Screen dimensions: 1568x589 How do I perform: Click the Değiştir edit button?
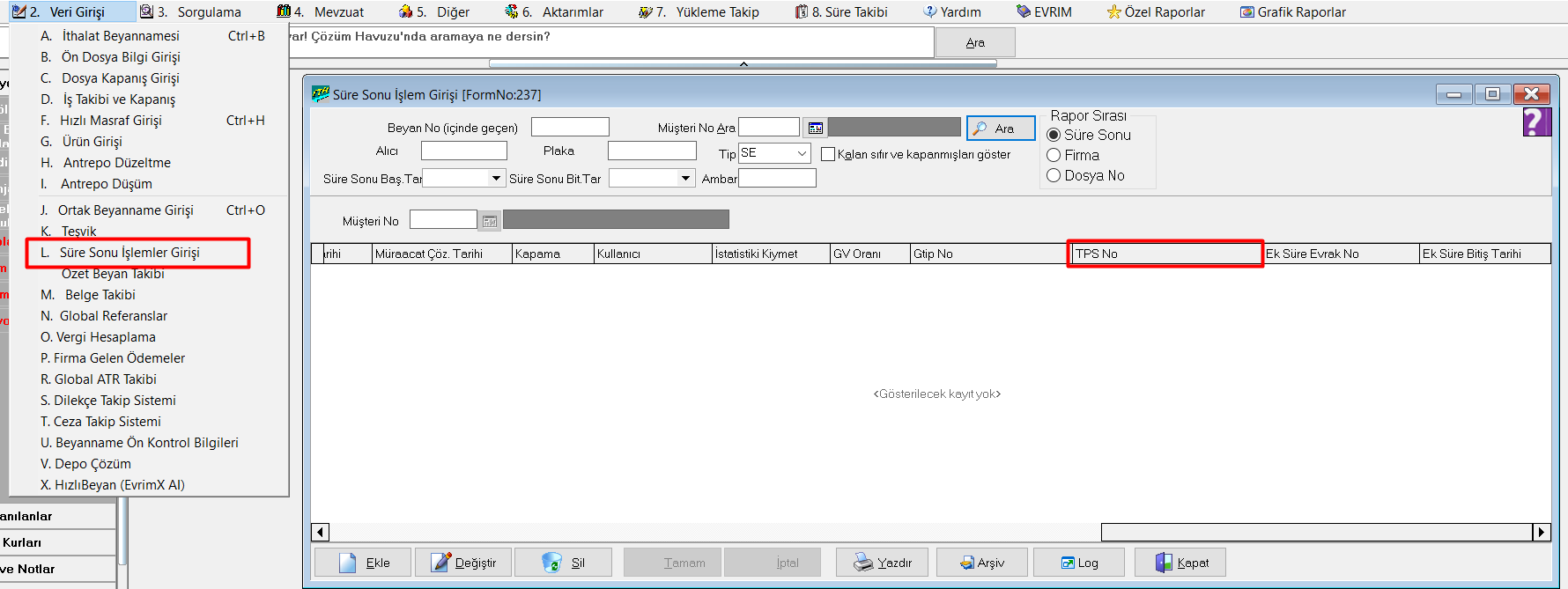463,563
